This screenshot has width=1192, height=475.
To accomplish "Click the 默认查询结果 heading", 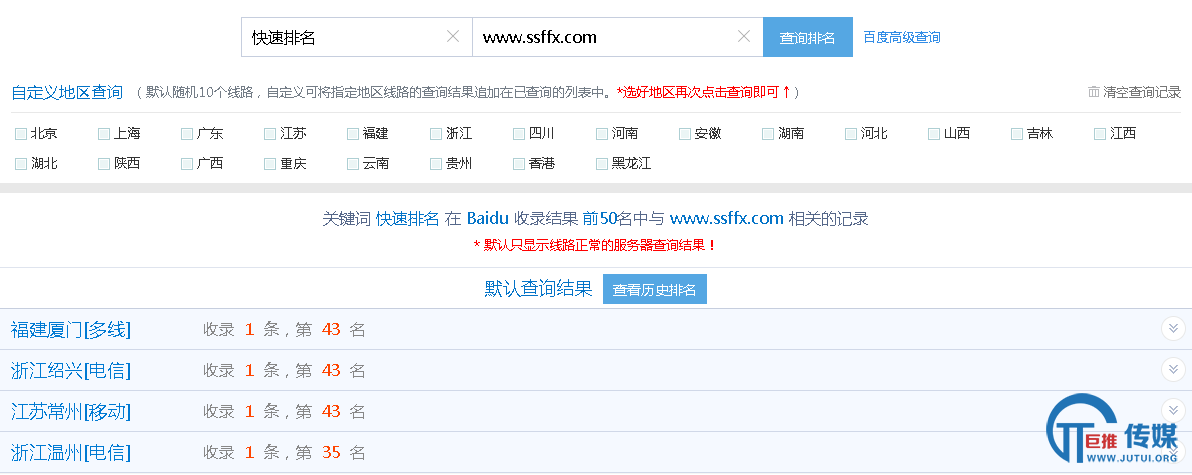I will click(538, 289).
